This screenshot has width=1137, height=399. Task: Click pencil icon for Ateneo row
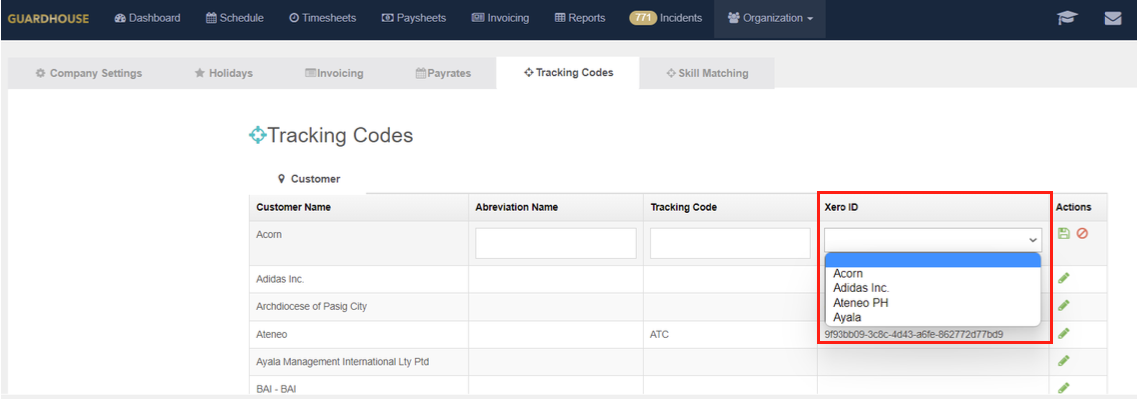(x=1064, y=333)
